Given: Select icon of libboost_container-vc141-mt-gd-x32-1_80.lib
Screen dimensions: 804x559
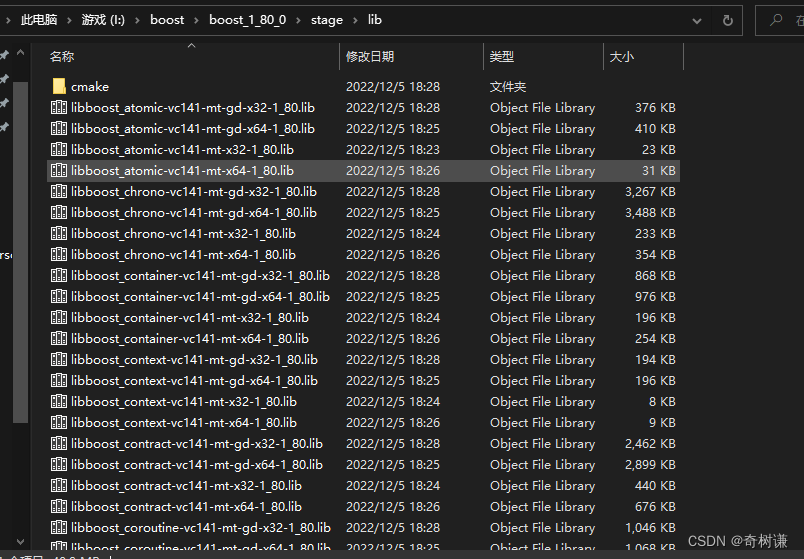Looking at the screenshot, I should click(x=59, y=275).
